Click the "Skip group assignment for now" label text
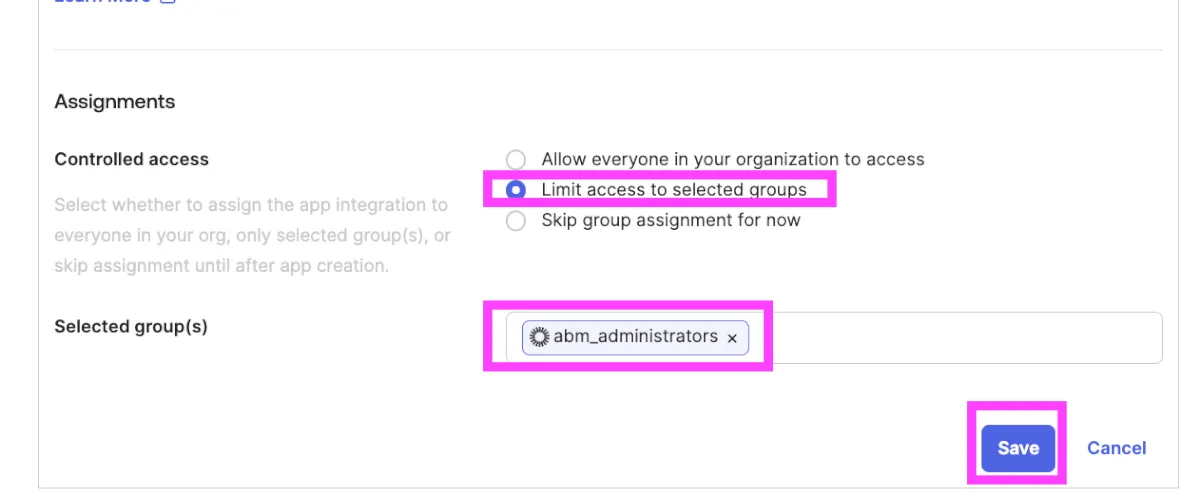 (670, 221)
